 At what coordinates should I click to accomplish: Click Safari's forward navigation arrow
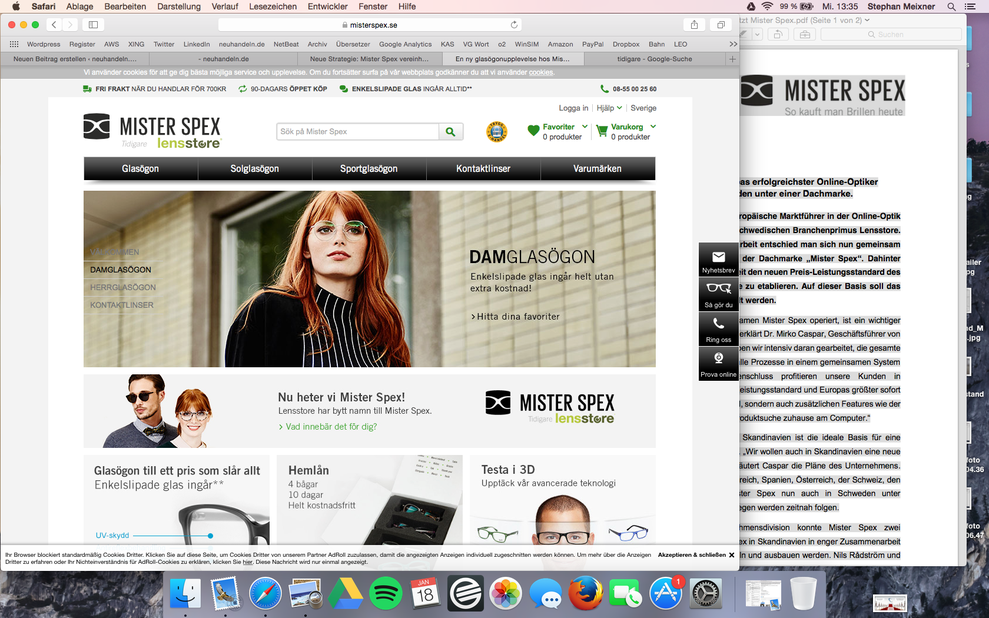coord(70,25)
